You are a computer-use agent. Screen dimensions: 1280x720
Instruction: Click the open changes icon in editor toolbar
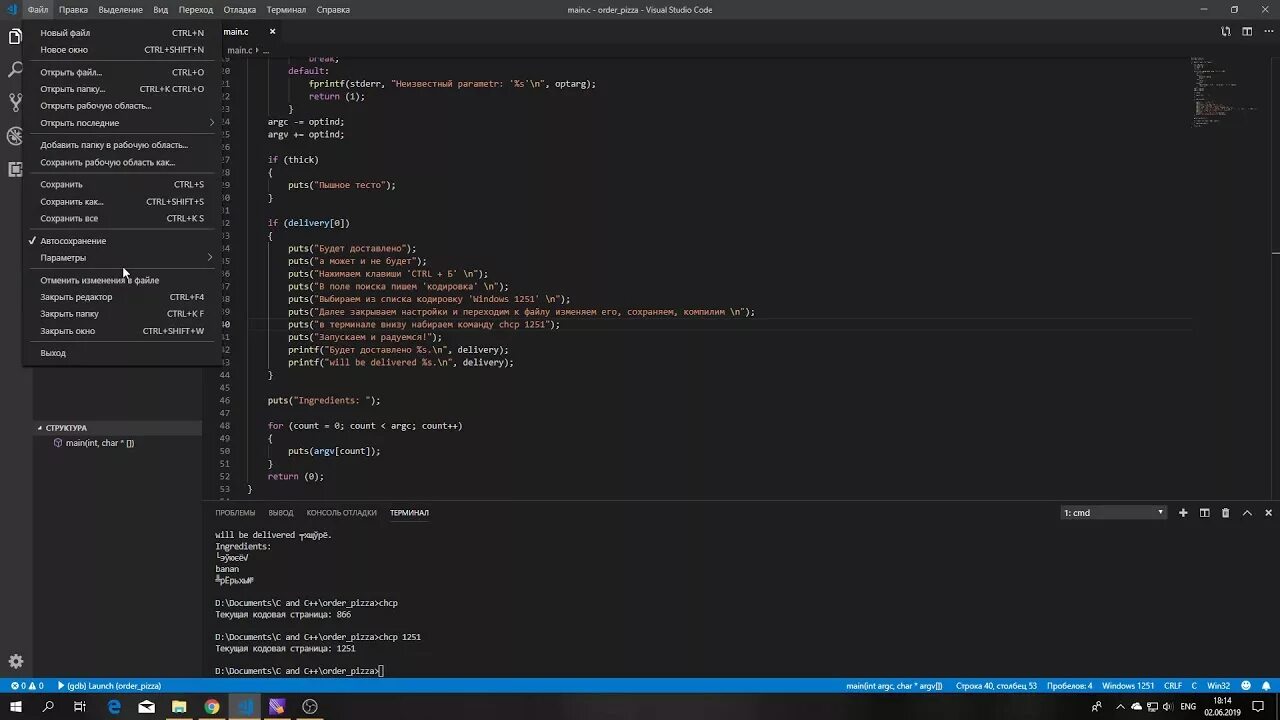tap(1226, 32)
